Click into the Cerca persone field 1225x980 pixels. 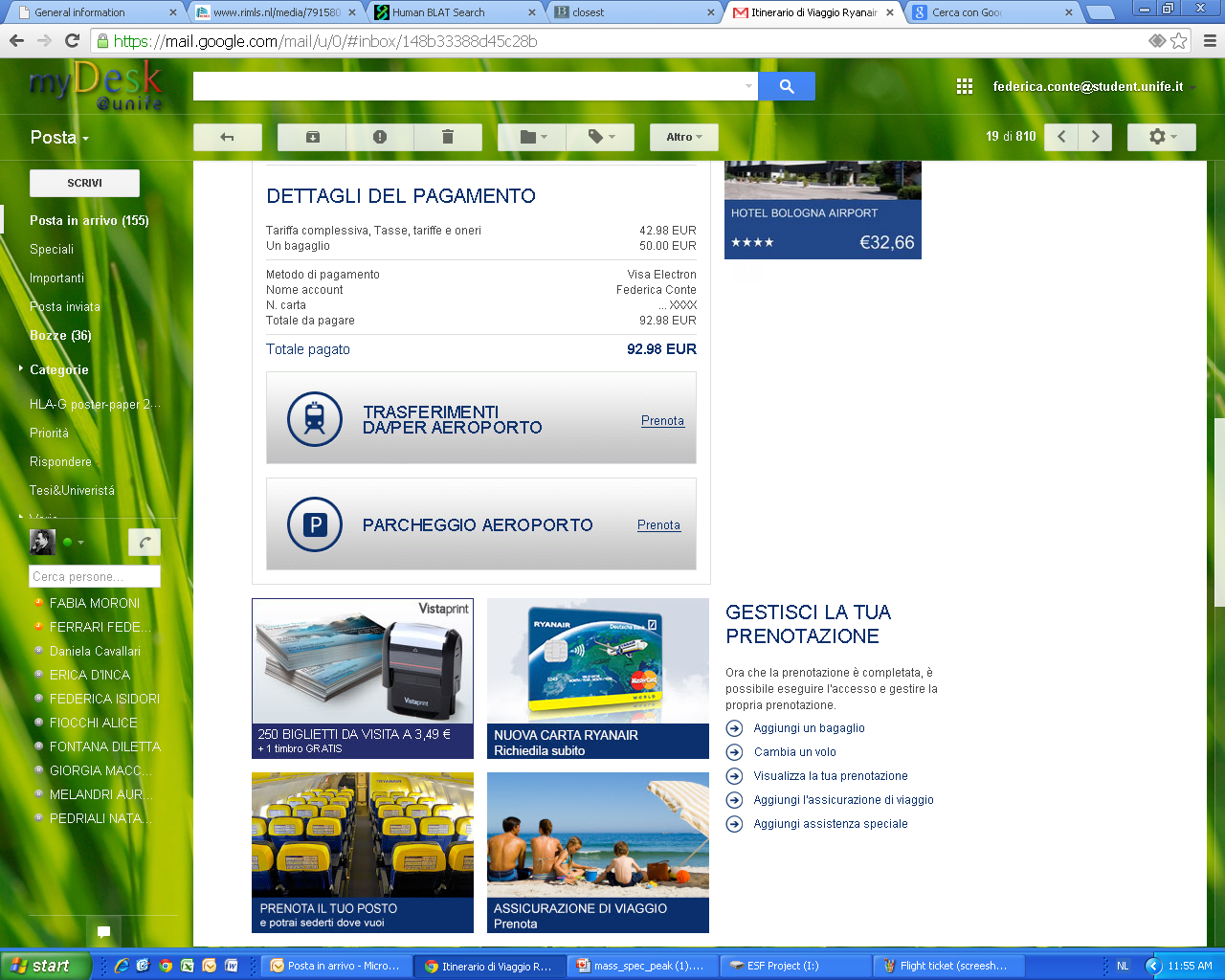[x=94, y=576]
